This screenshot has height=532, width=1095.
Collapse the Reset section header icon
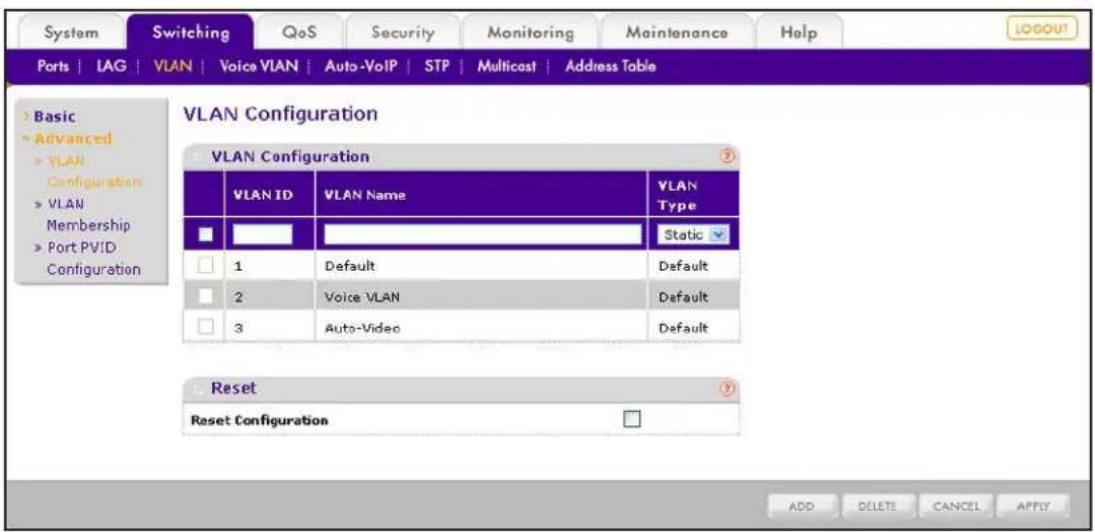(198, 389)
